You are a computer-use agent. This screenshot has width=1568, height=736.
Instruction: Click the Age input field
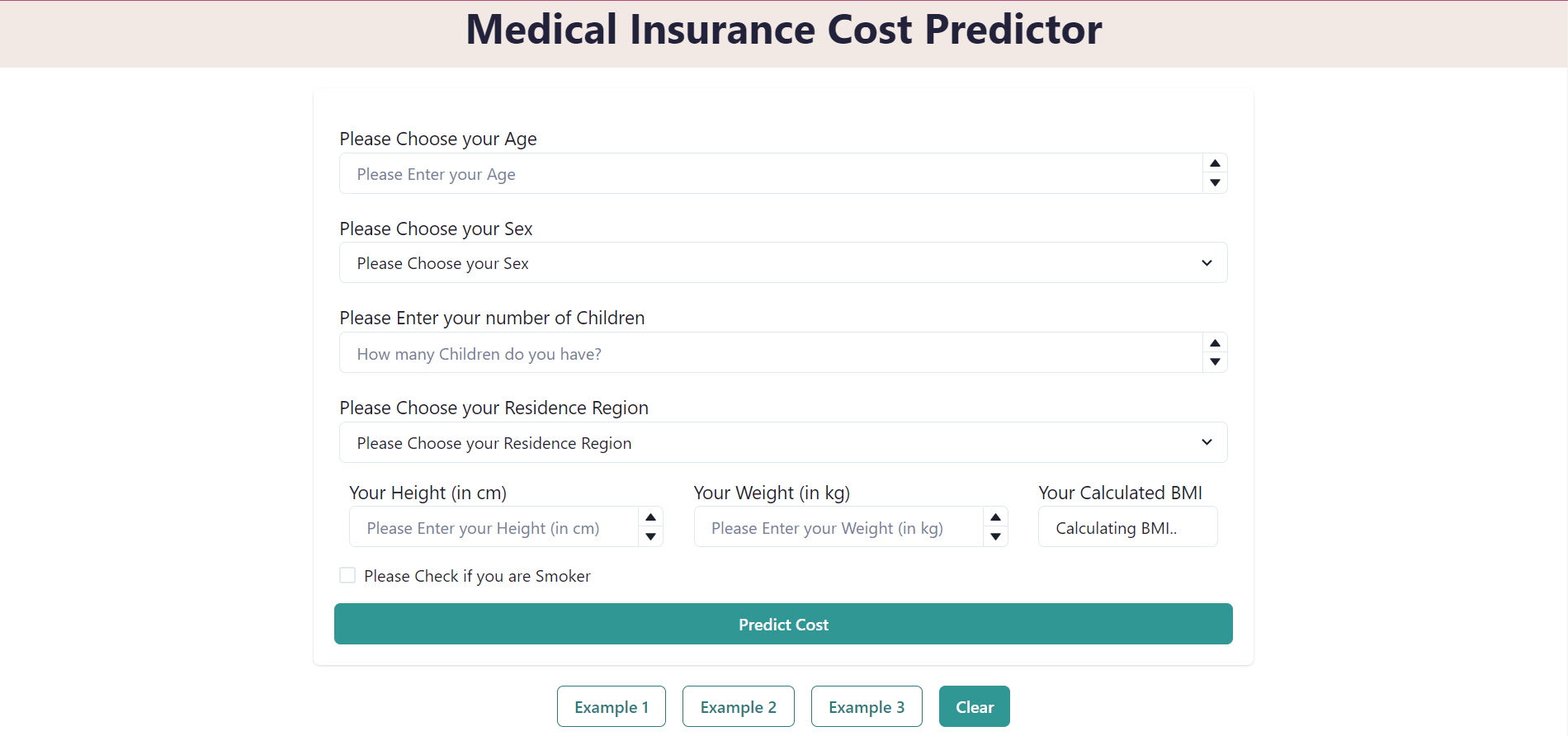click(x=767, y=173)
